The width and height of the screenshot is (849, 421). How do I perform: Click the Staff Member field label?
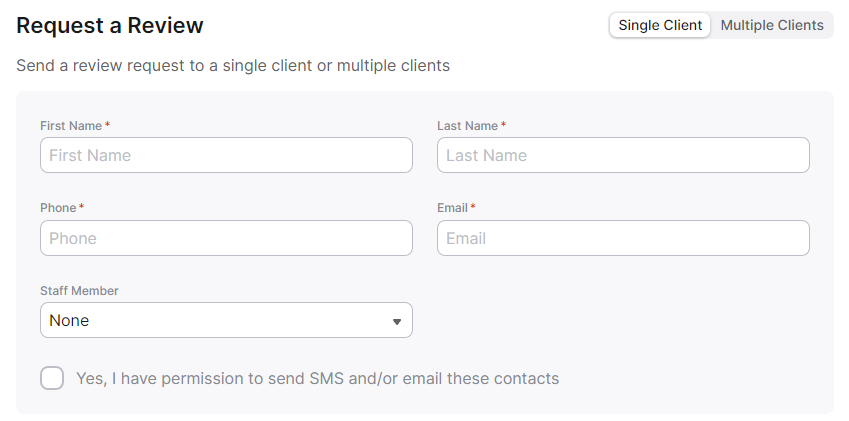[79, 291]
